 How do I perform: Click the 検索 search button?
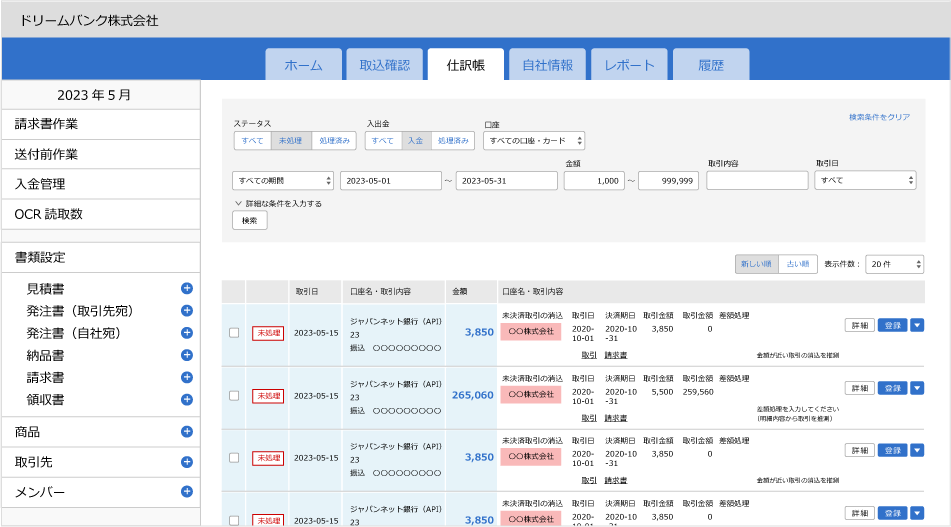(x=250, y=221)
